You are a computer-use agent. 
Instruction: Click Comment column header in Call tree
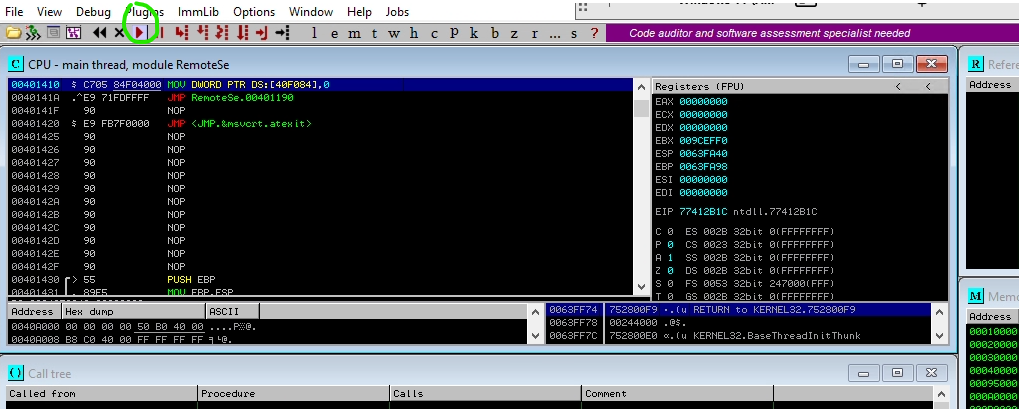(x=677, y=393)
